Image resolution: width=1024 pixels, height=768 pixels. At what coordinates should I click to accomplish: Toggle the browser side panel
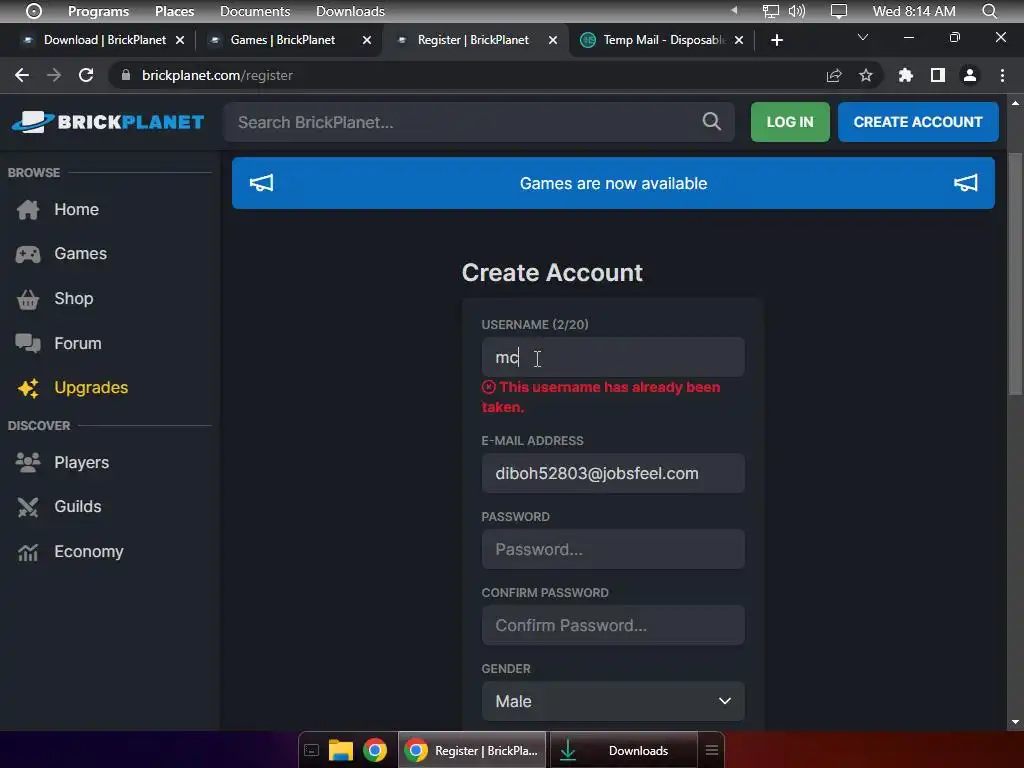[x=938, y=75]
